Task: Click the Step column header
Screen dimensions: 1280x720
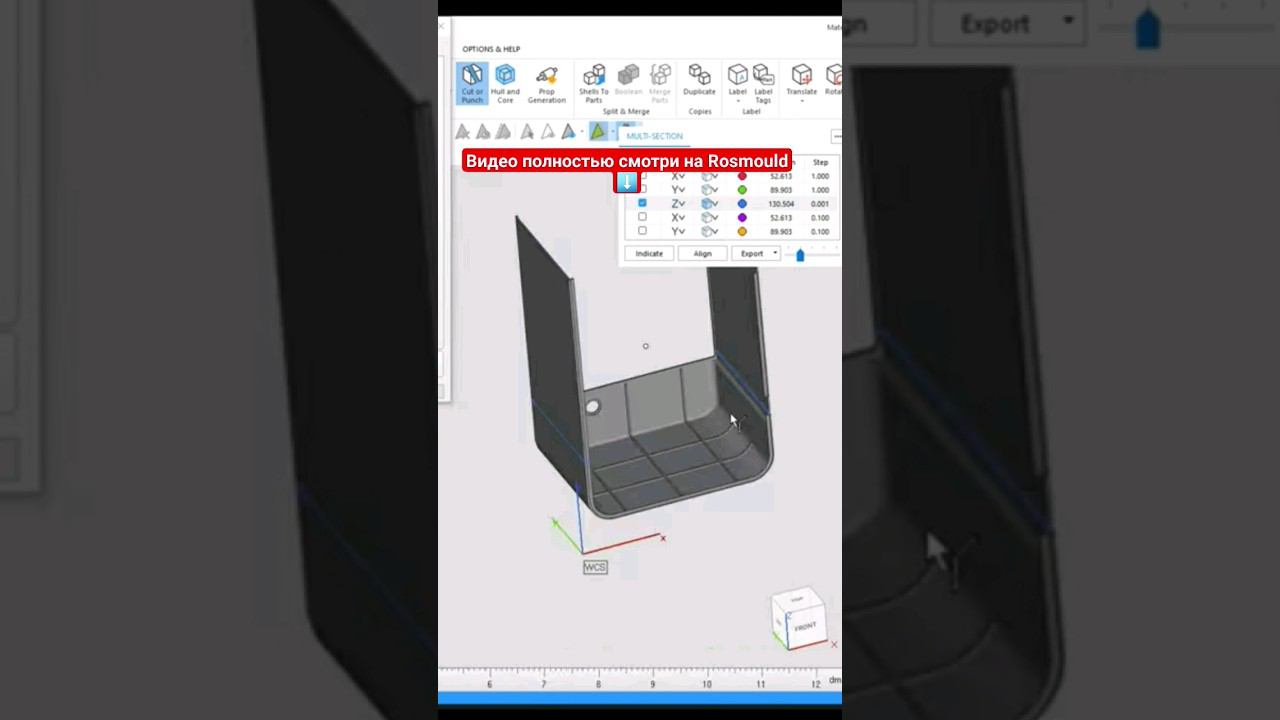Action: [820, 162]
